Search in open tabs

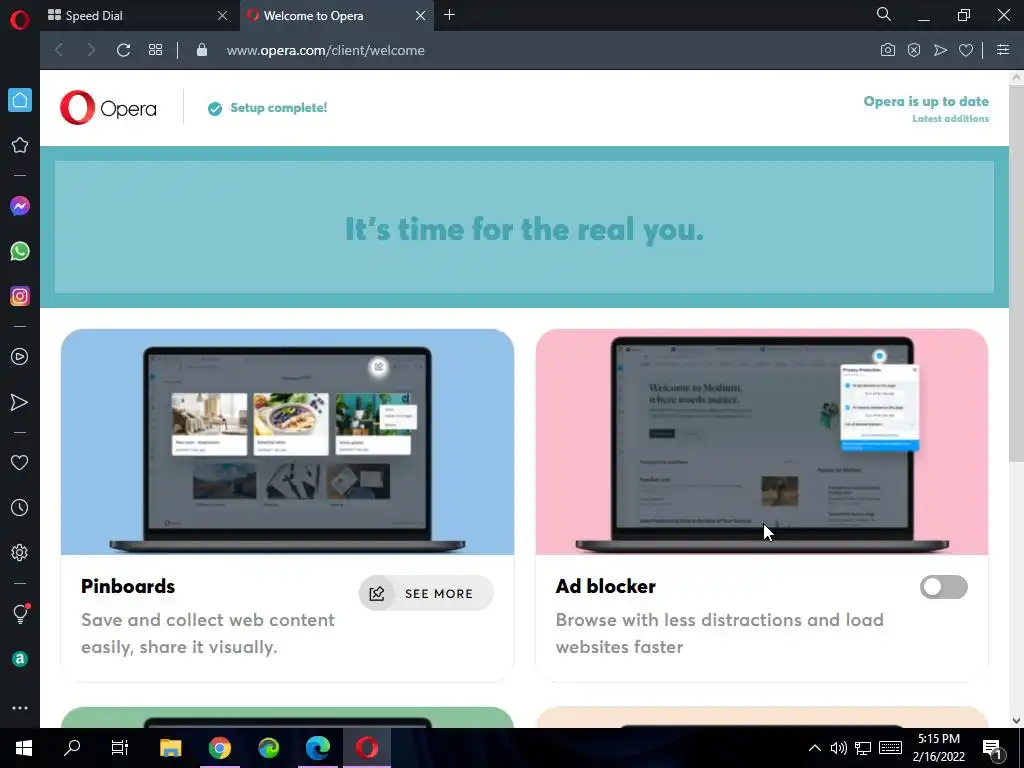pos(884,14)
